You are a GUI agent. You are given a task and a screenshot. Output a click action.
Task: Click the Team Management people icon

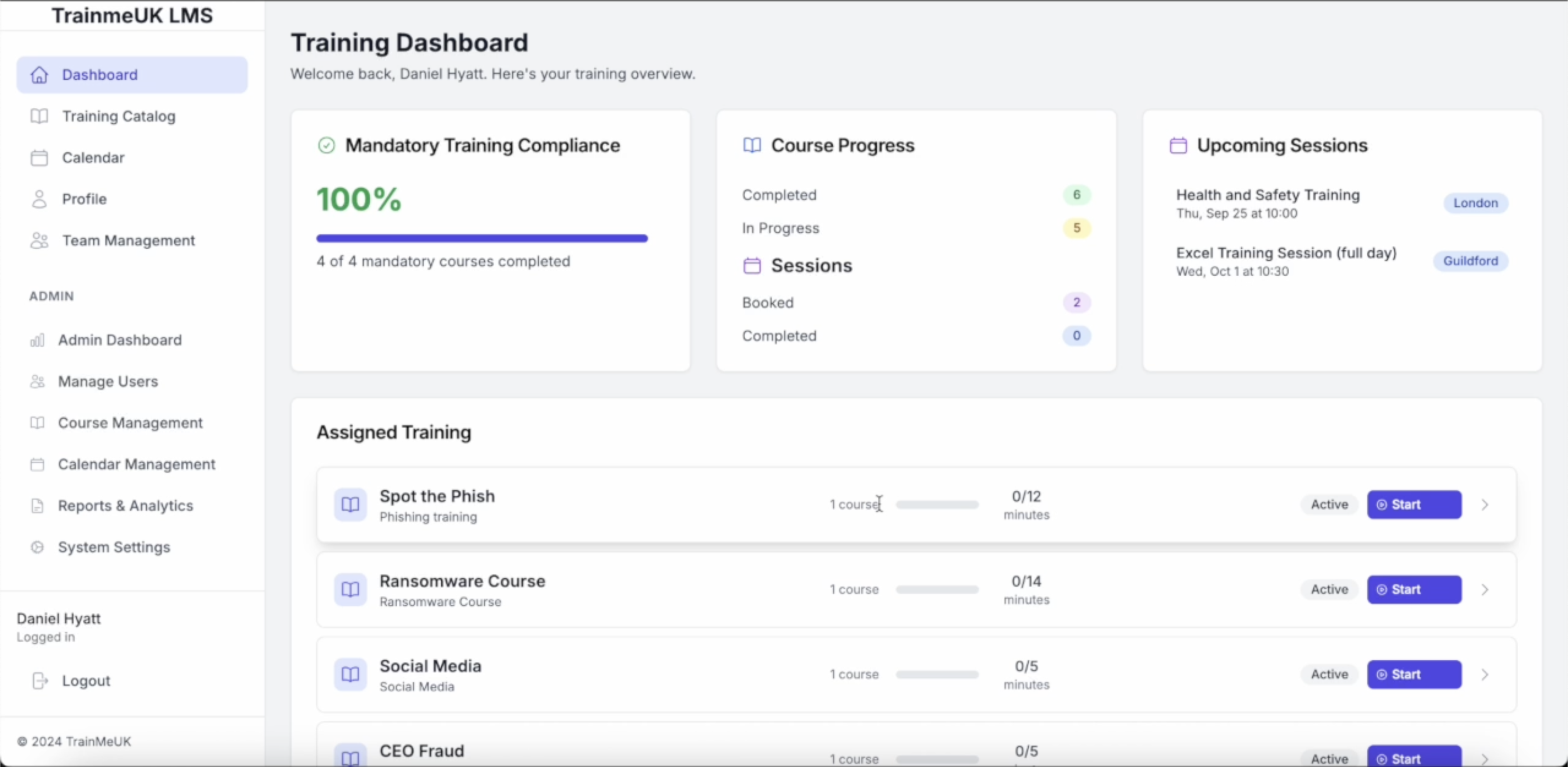(x=39, y=240)
